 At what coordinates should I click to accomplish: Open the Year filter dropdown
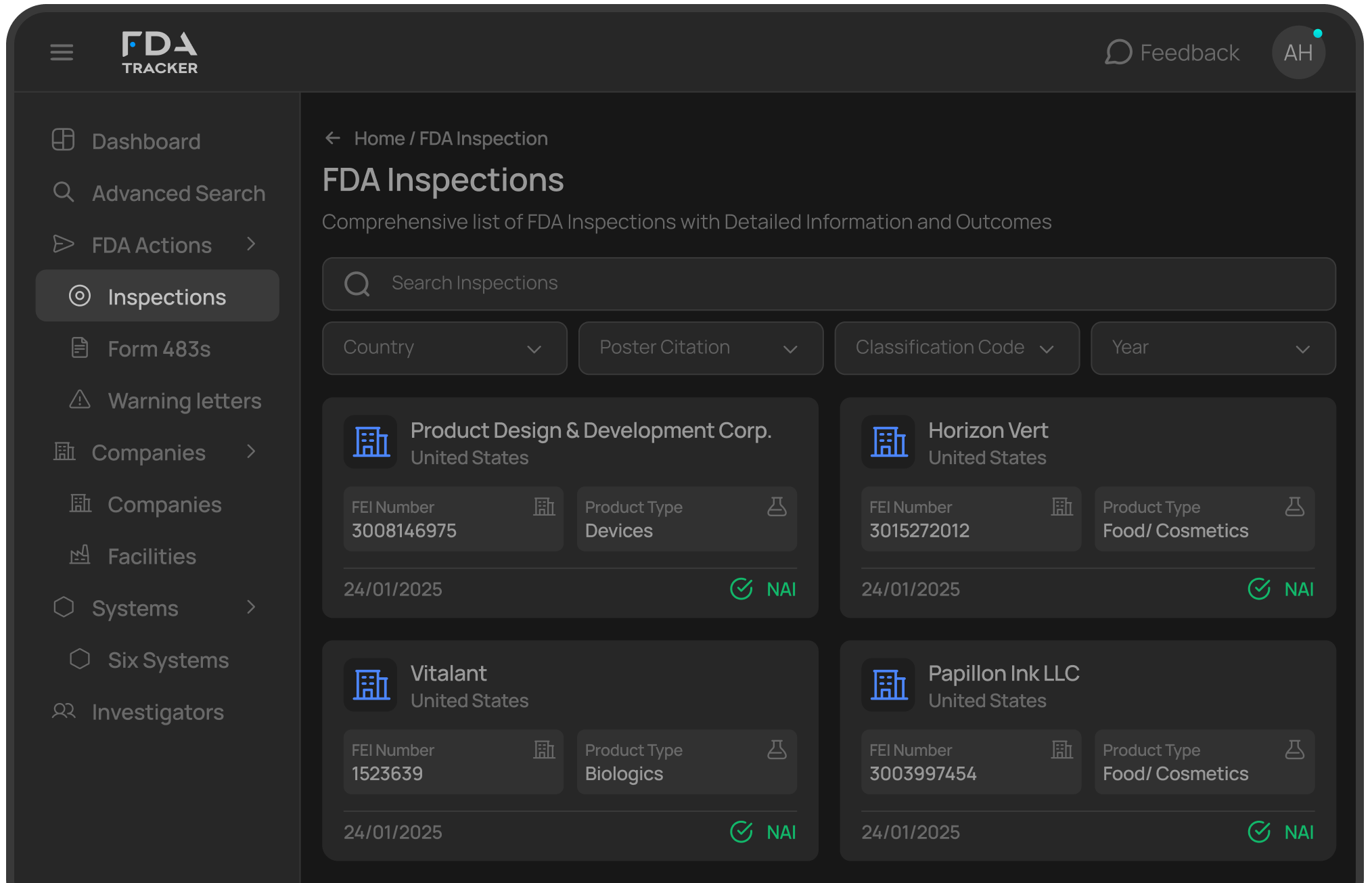pos(1213,348)
